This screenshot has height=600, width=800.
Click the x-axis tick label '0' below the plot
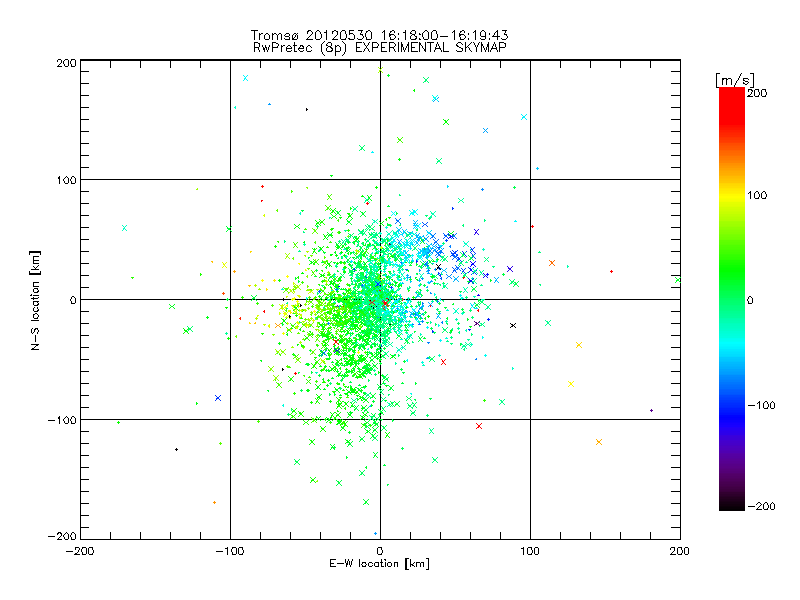[380, 551]
